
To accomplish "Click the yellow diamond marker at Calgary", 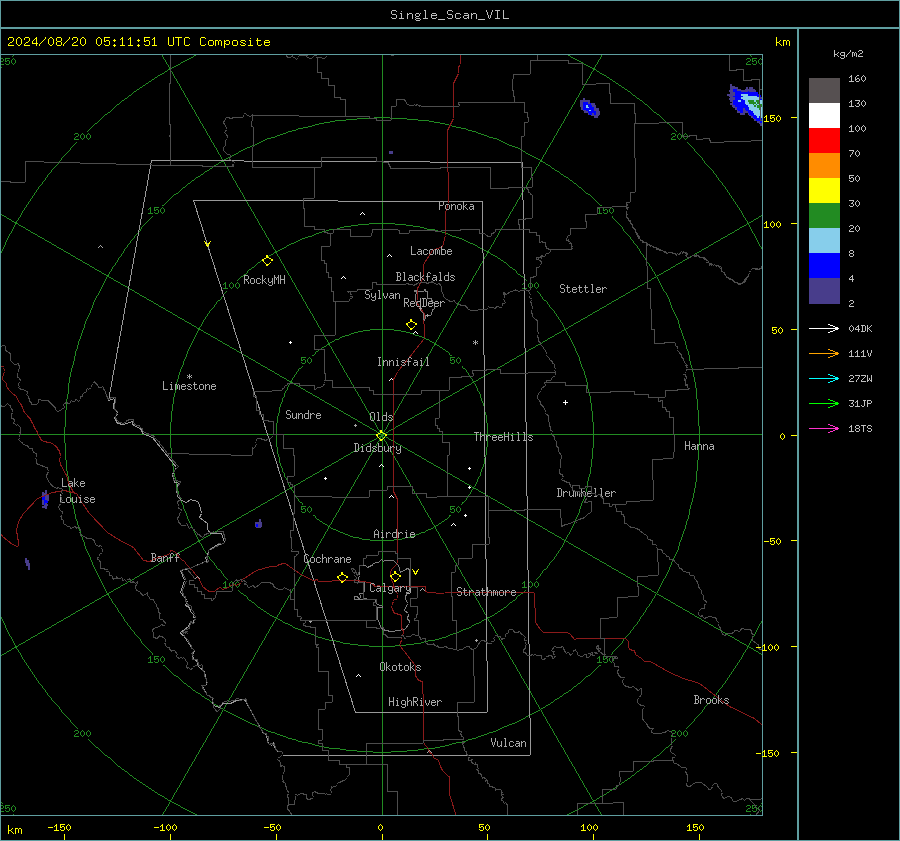I will [x=395, y=576].
